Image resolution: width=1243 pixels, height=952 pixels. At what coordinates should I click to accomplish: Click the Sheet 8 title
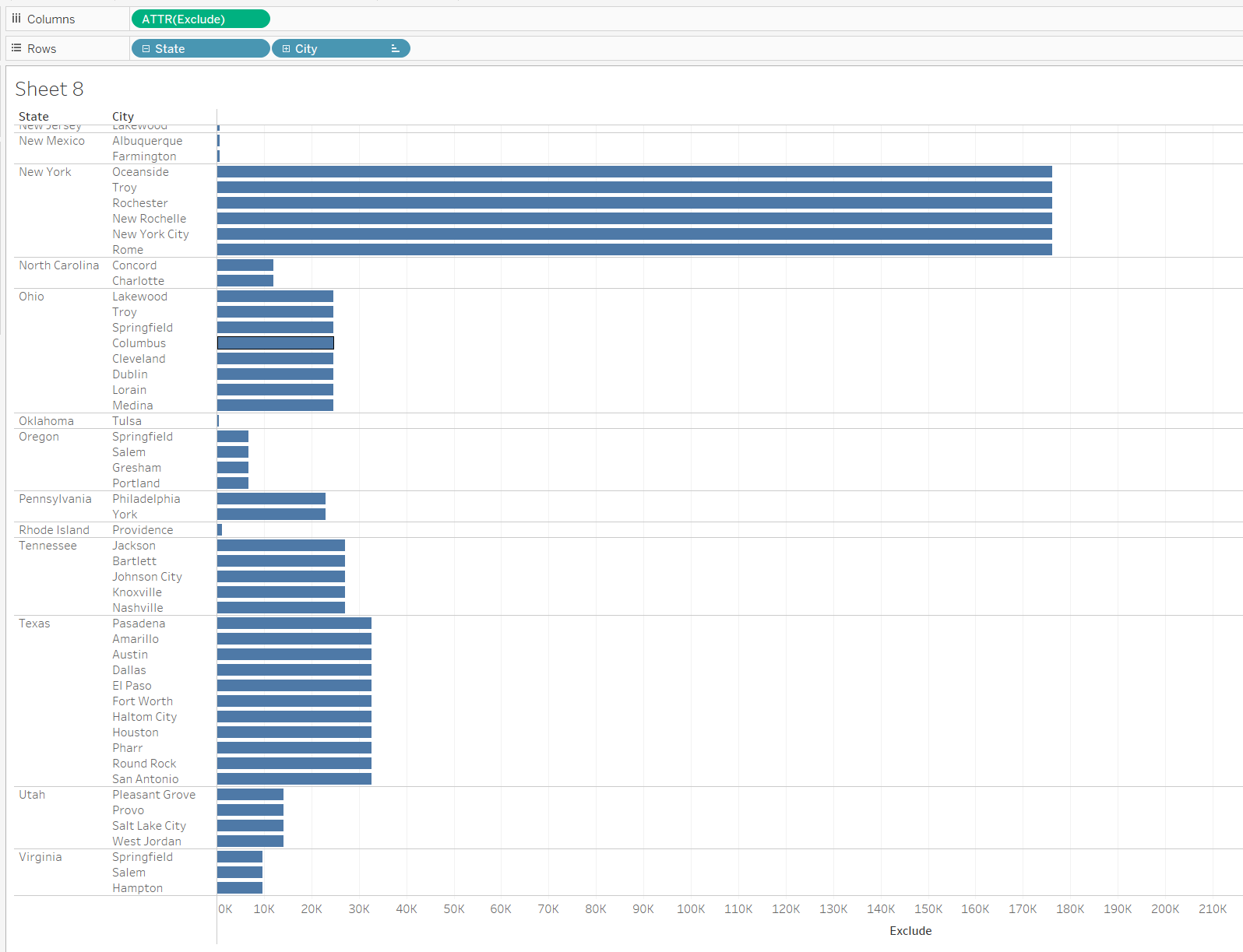pos(49,89)
